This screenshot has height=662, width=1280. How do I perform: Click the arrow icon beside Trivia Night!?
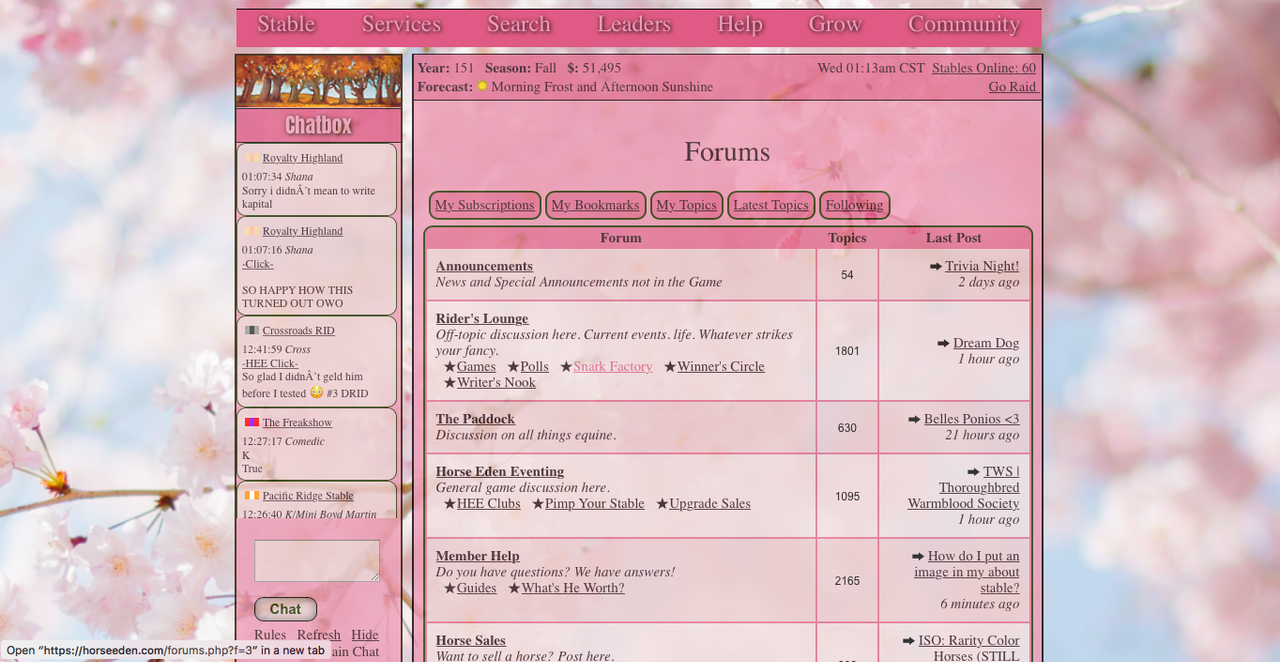(x=936, y=266)
